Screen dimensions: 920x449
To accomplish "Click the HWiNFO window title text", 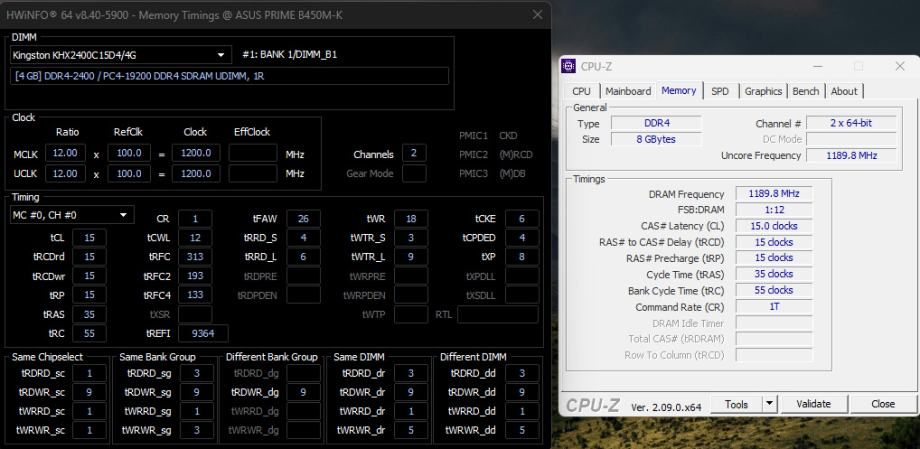I will coord(175,15).
